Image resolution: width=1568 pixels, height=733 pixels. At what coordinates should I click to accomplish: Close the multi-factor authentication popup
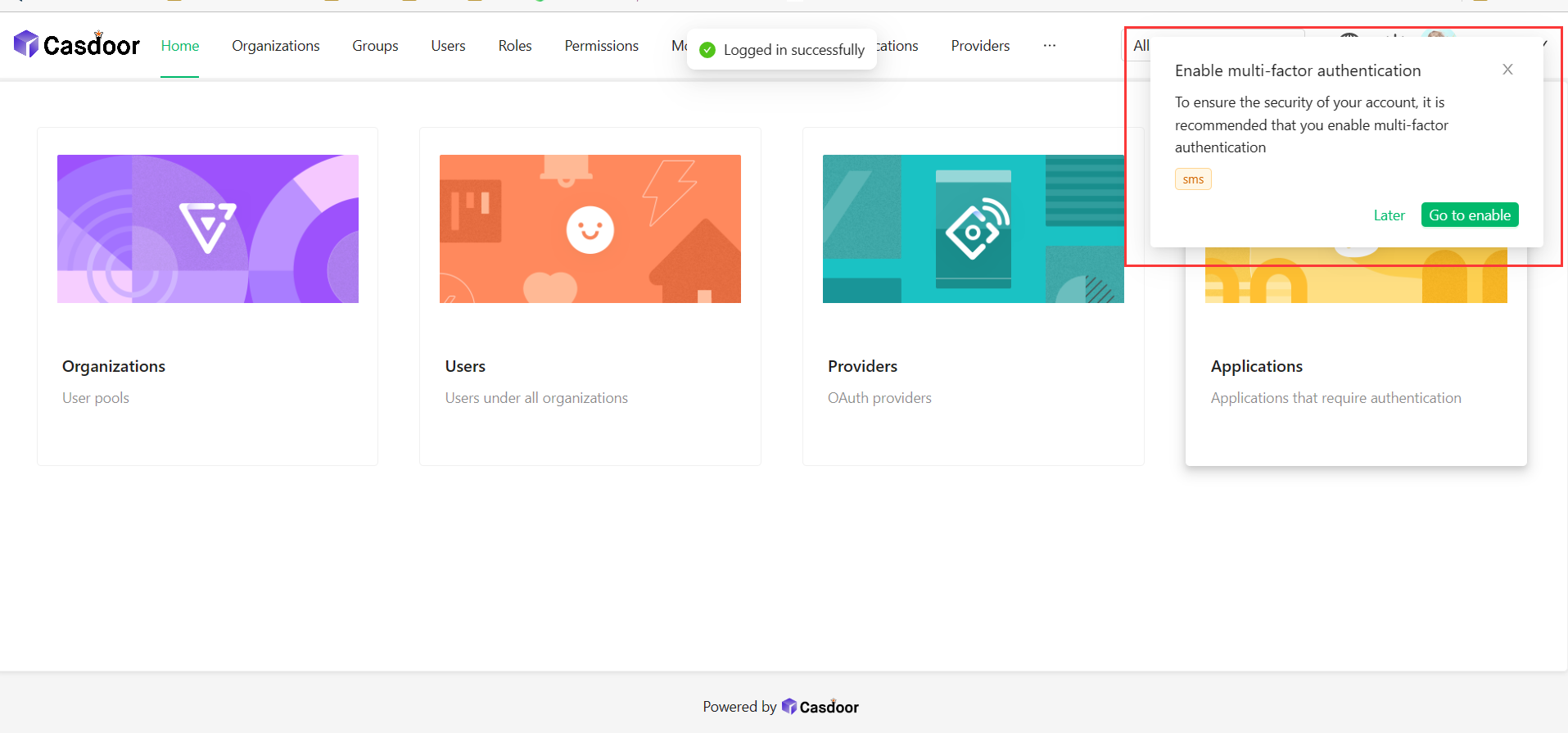[1507, 70]
